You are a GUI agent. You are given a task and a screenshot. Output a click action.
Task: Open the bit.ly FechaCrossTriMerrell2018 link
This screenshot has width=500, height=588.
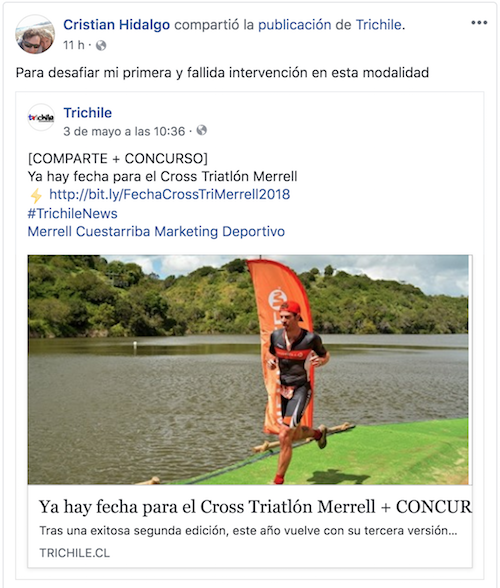pyautogui.click(x=170, y=194)
